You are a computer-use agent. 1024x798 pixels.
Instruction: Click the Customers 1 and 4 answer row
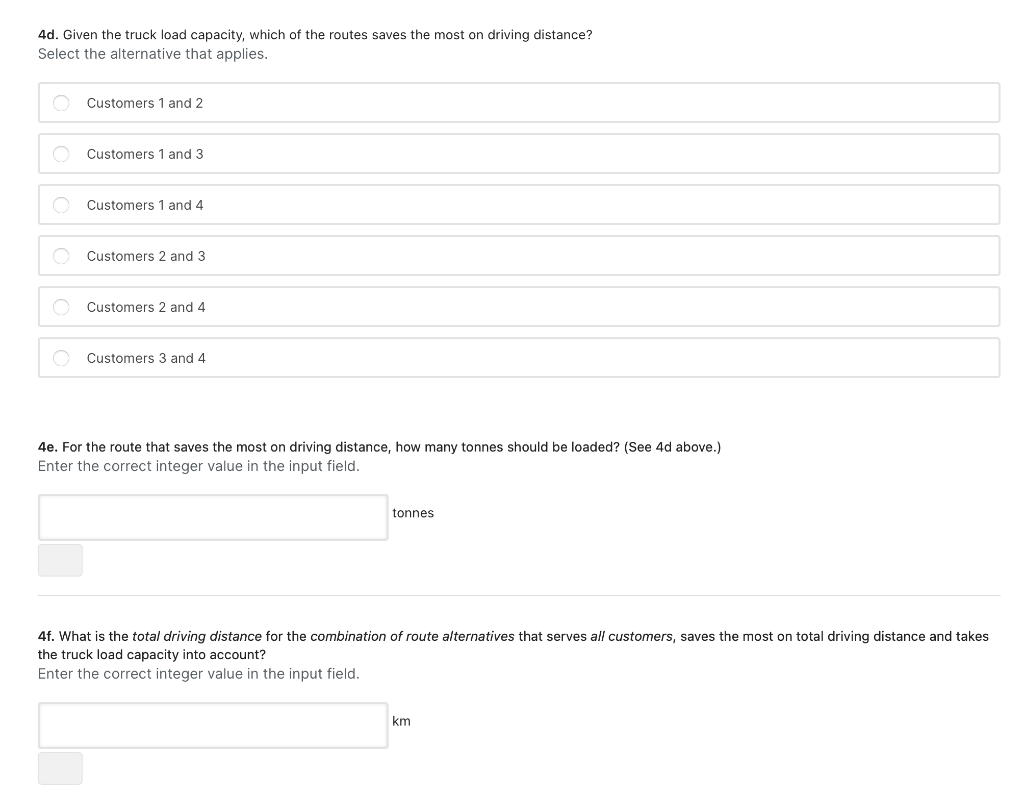400,204
